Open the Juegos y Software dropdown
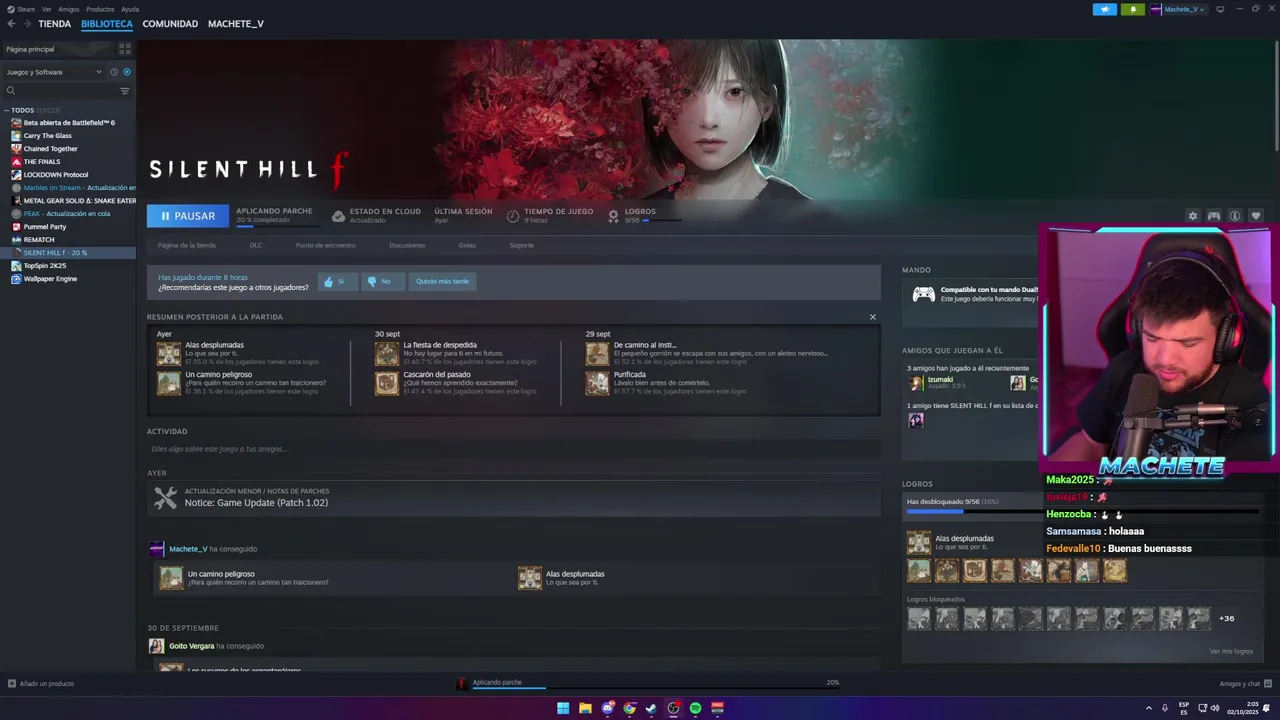 coord(54,72)
